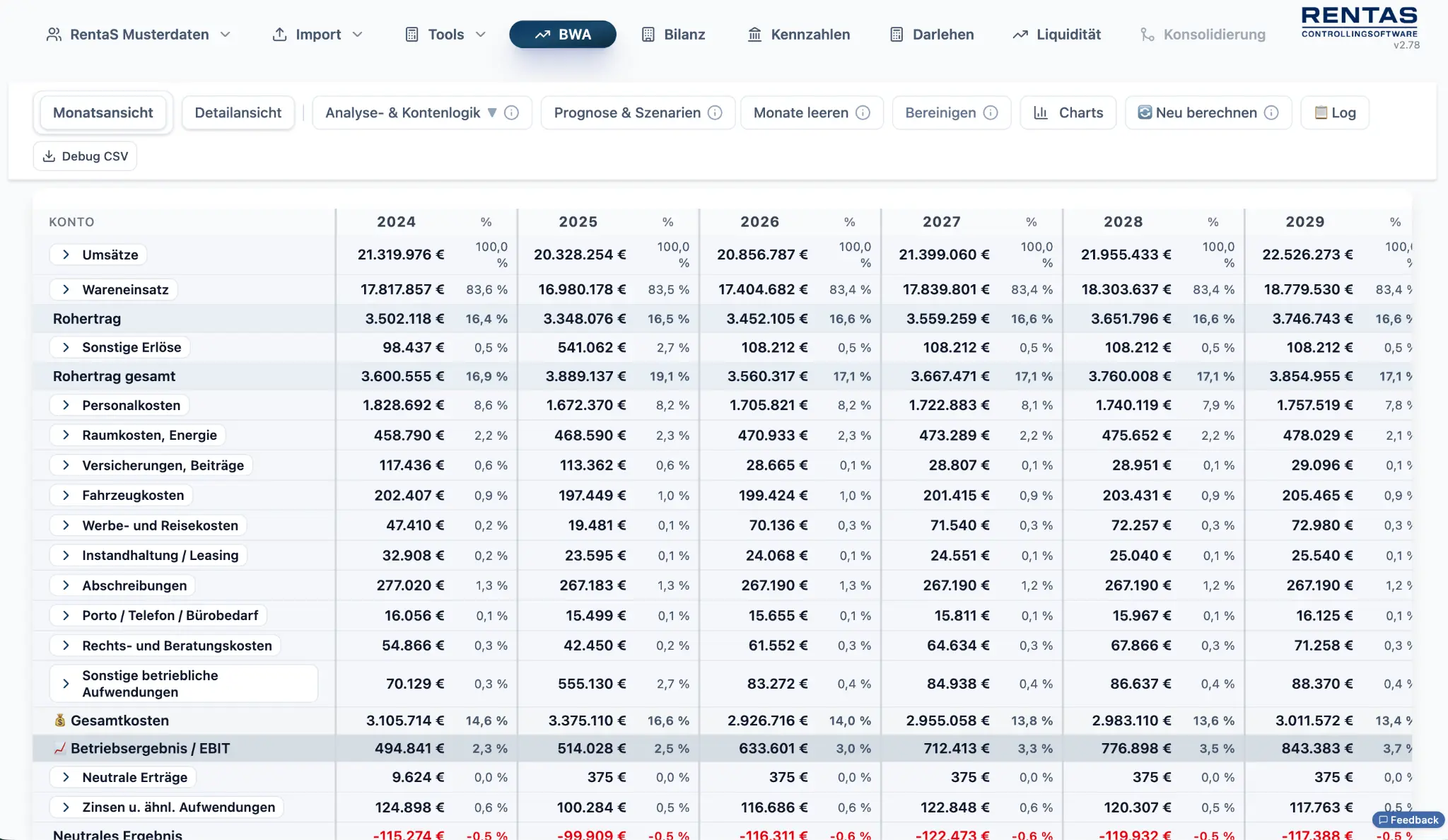1448x840 pixels.
Task: Click info icon beside Monate leeren
Action: point(863,113)
